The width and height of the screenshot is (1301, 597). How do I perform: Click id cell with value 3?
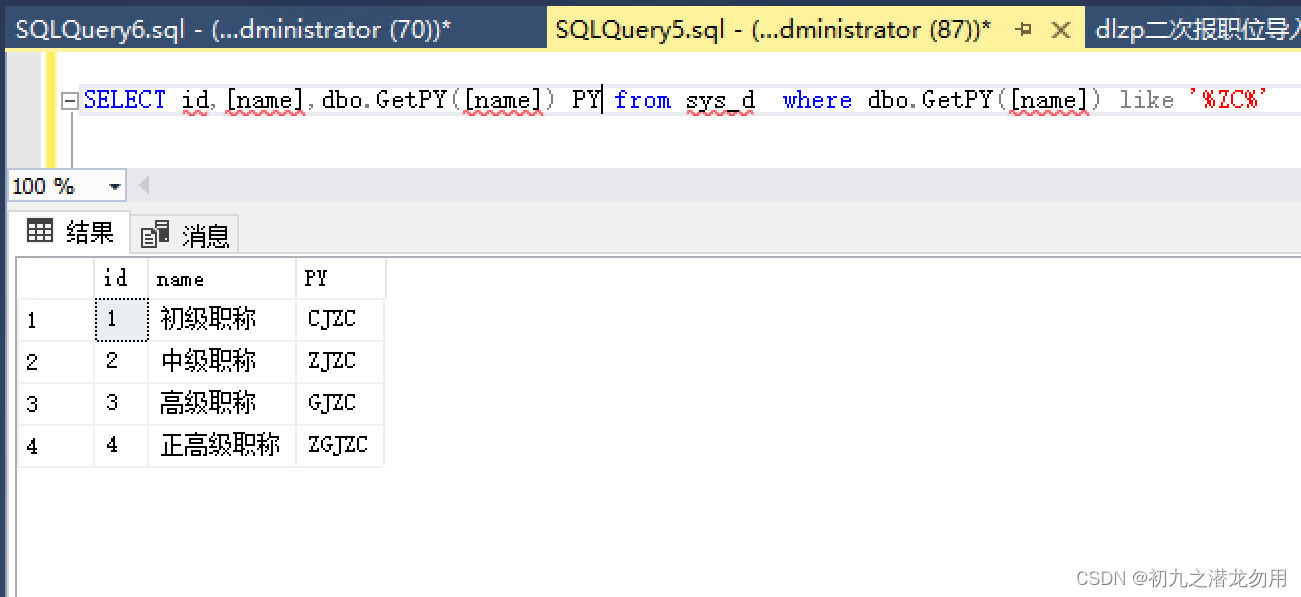121,404
